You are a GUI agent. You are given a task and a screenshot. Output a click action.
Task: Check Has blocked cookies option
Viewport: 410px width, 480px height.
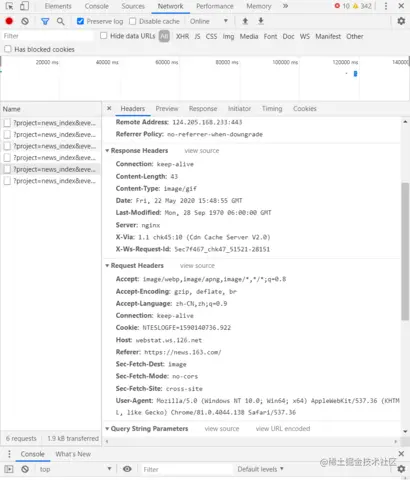pos(8,49)
